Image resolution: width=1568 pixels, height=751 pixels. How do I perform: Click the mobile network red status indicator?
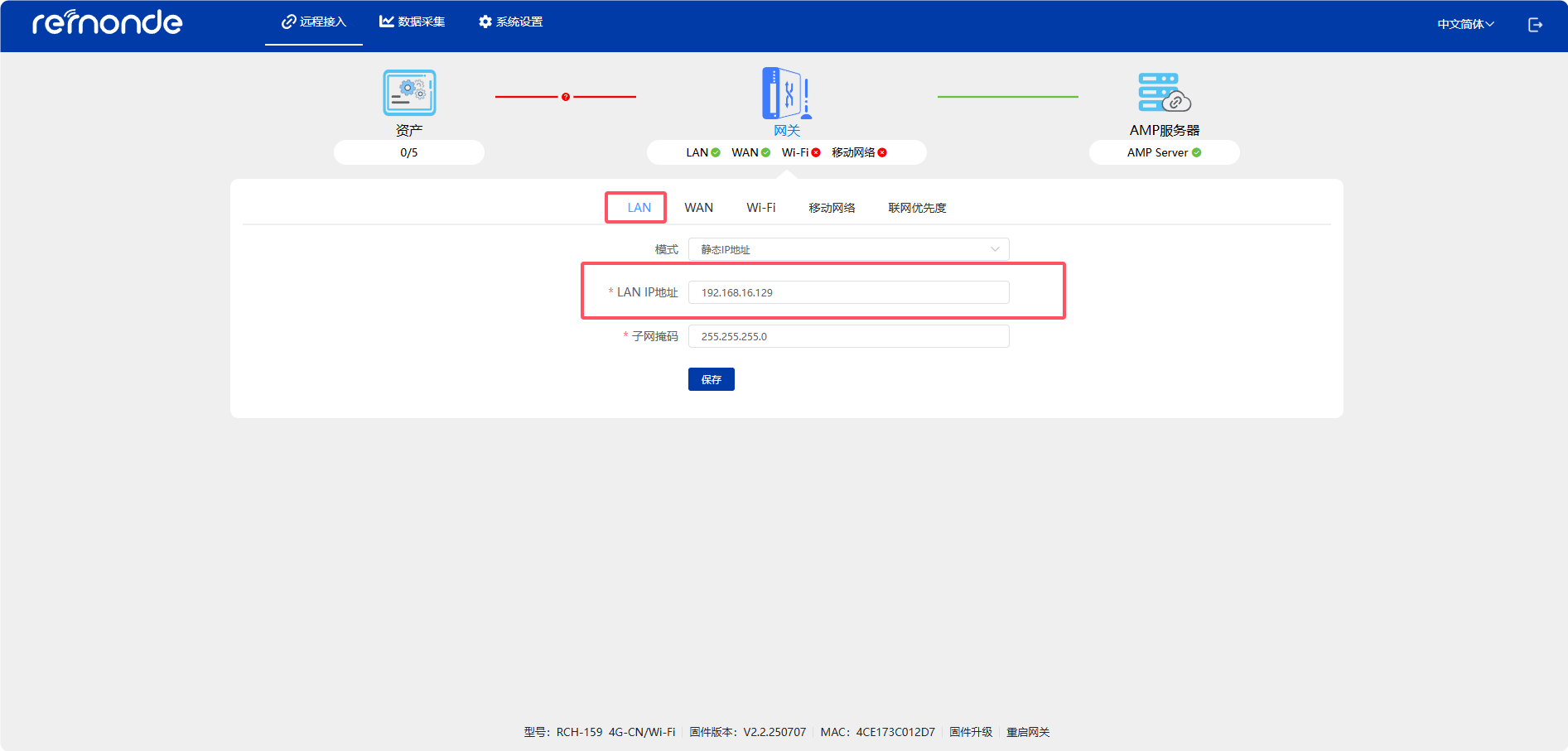[x=882, y=152]
